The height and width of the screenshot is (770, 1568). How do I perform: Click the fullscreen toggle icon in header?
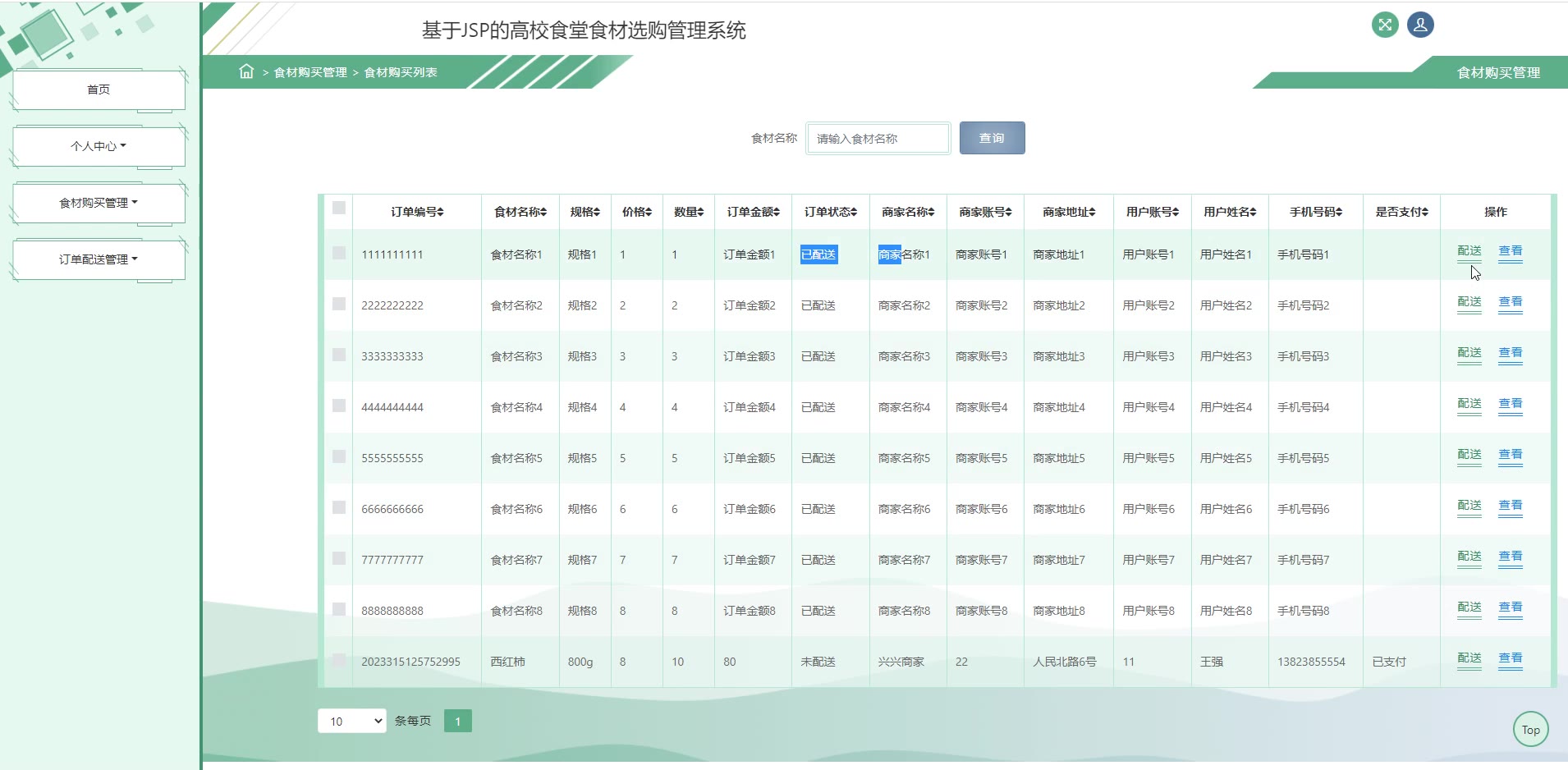click(1385, 25)
